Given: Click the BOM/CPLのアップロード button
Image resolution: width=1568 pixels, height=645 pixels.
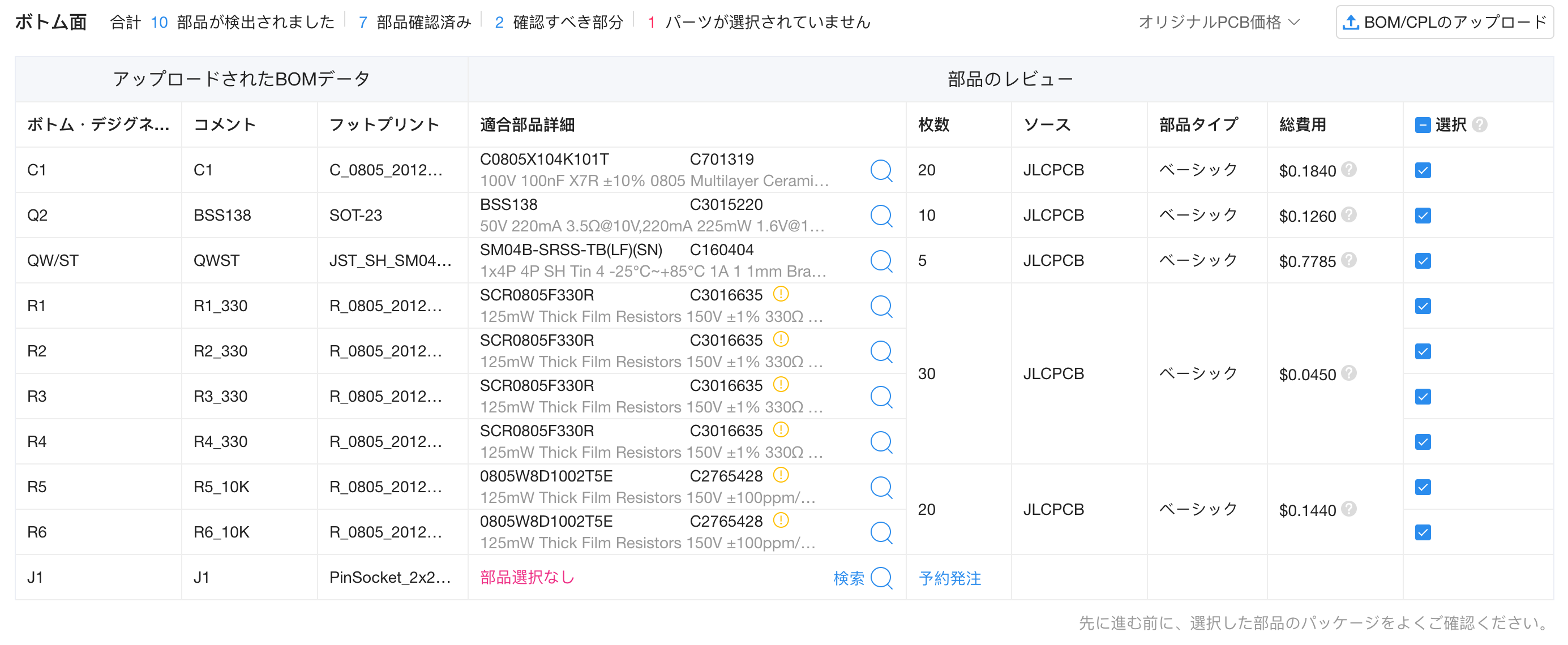Looking at the screenshot, I should 1444,23.
